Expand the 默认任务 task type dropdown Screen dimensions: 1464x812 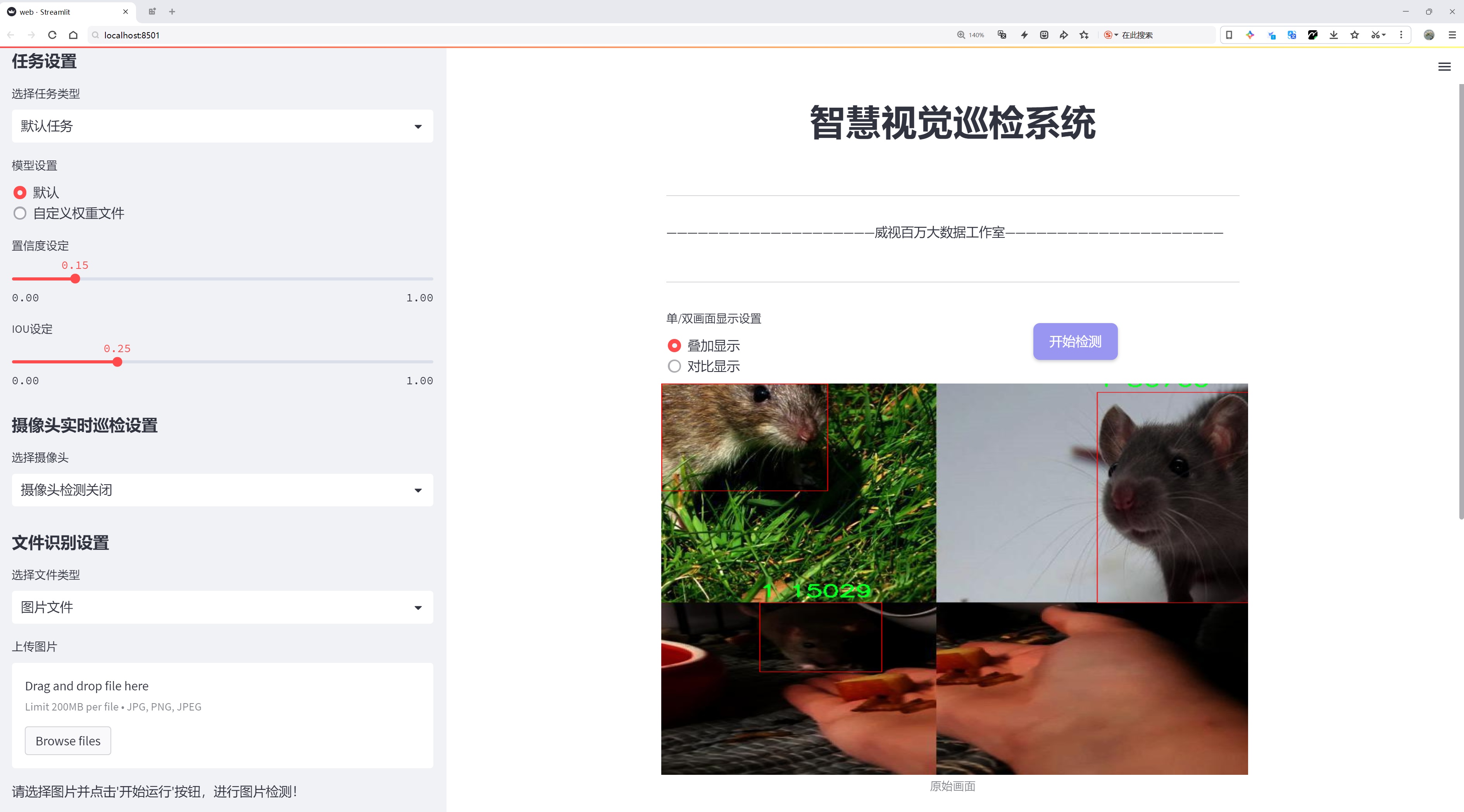222,126
